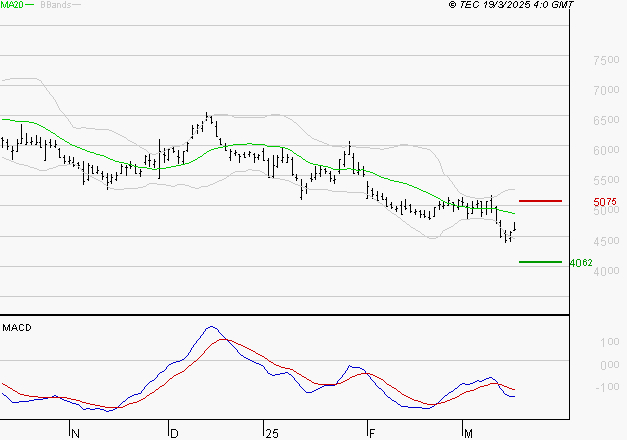Click the TEC copyright timestamp text
The image size is (627, 440).
511,5
